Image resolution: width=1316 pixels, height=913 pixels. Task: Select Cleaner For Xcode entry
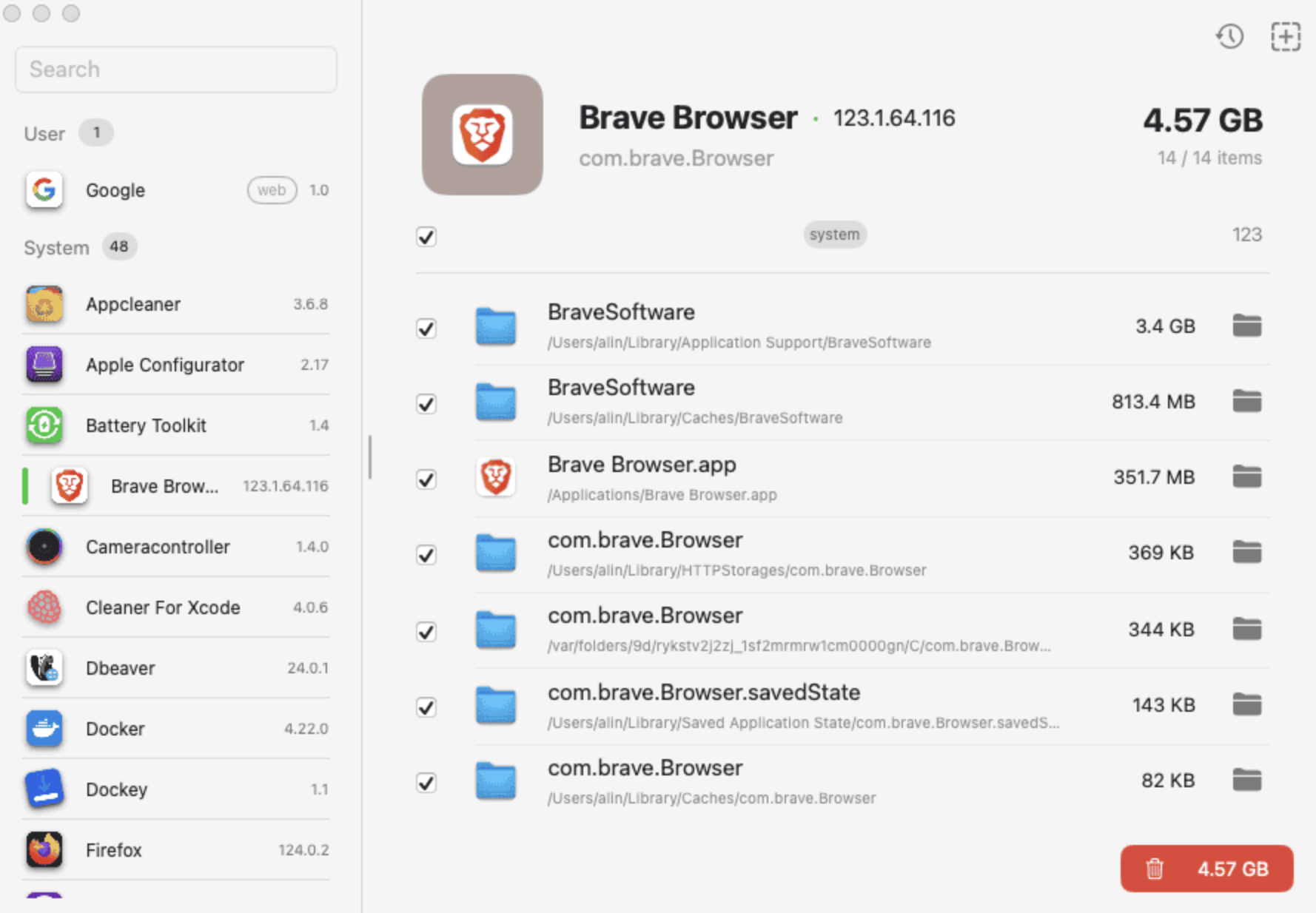click(176, 607)
